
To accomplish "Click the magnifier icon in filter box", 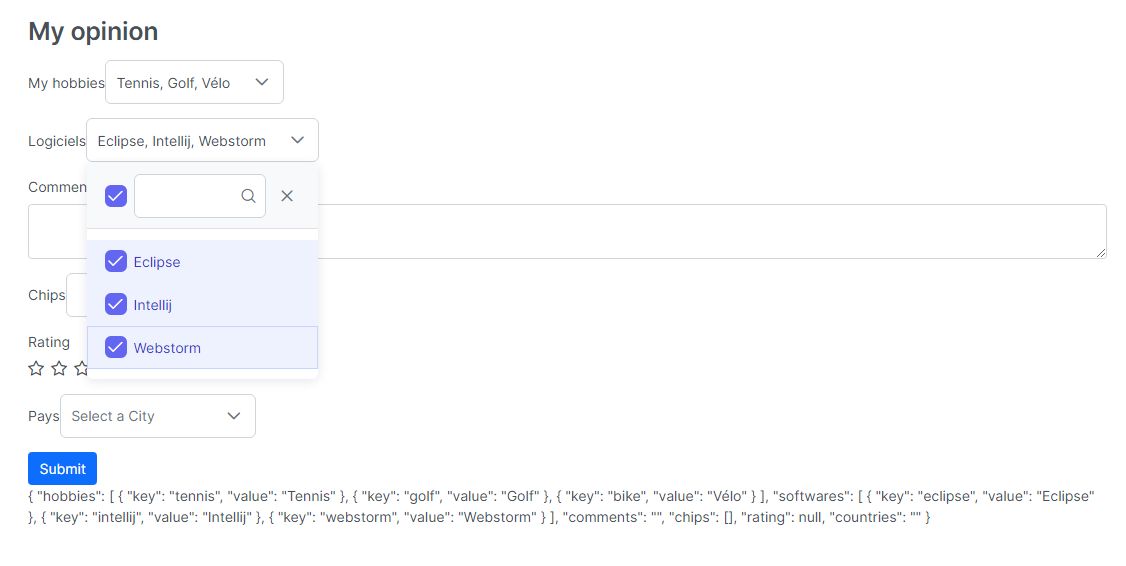I will coord(248,195).
